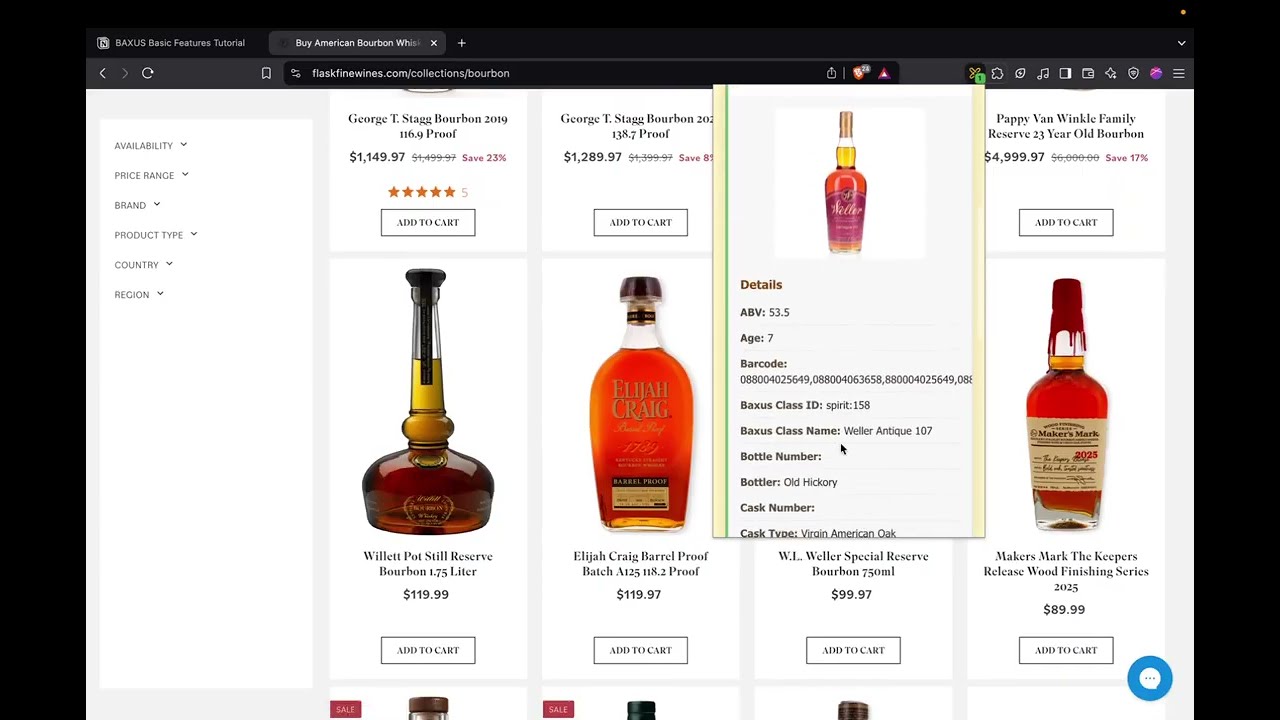Click the flaskfinewines.com address bar
The image size is (1280, 720).
(410, 73)
